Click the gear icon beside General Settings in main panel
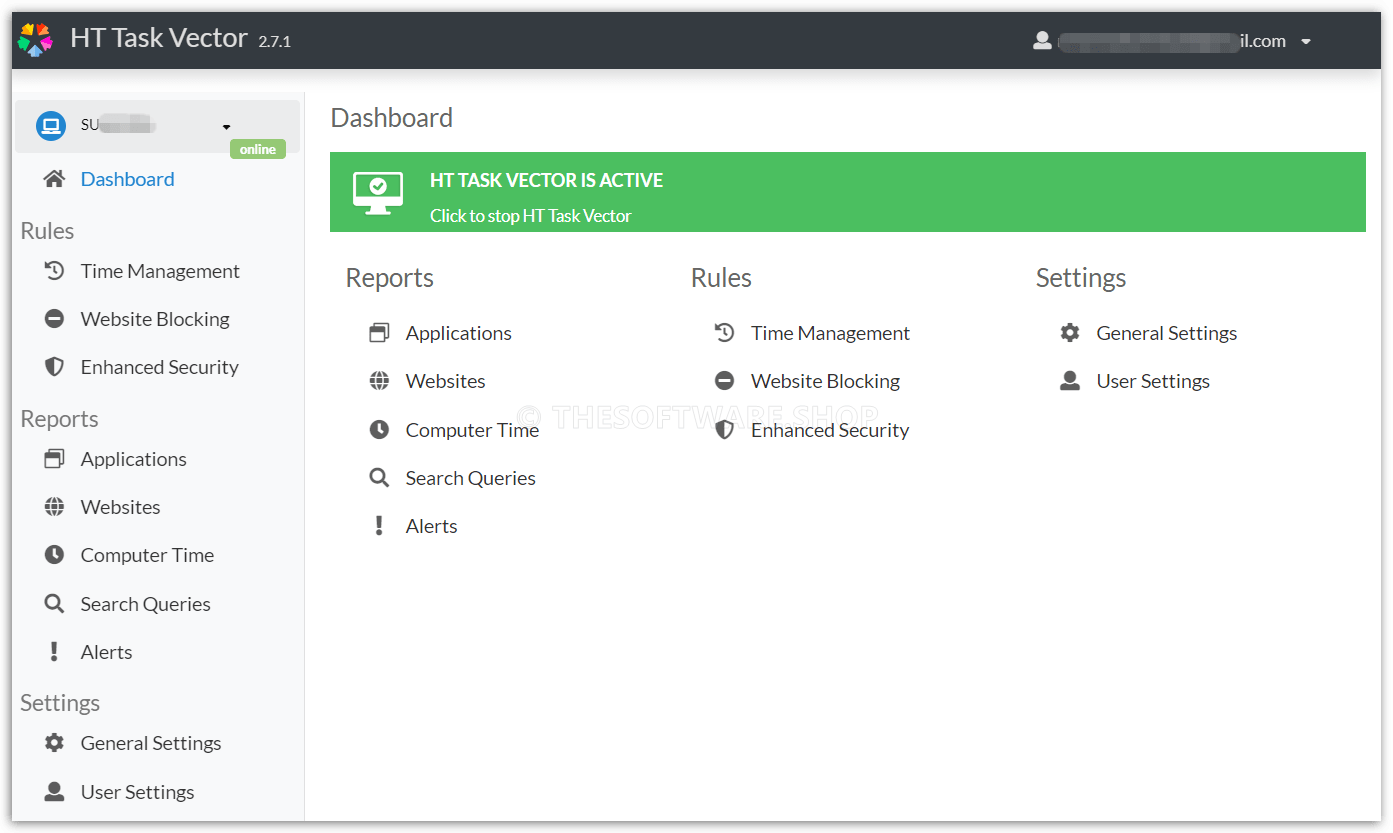1393x833 pixels. pyautogui.click(x=1070, y=333)
